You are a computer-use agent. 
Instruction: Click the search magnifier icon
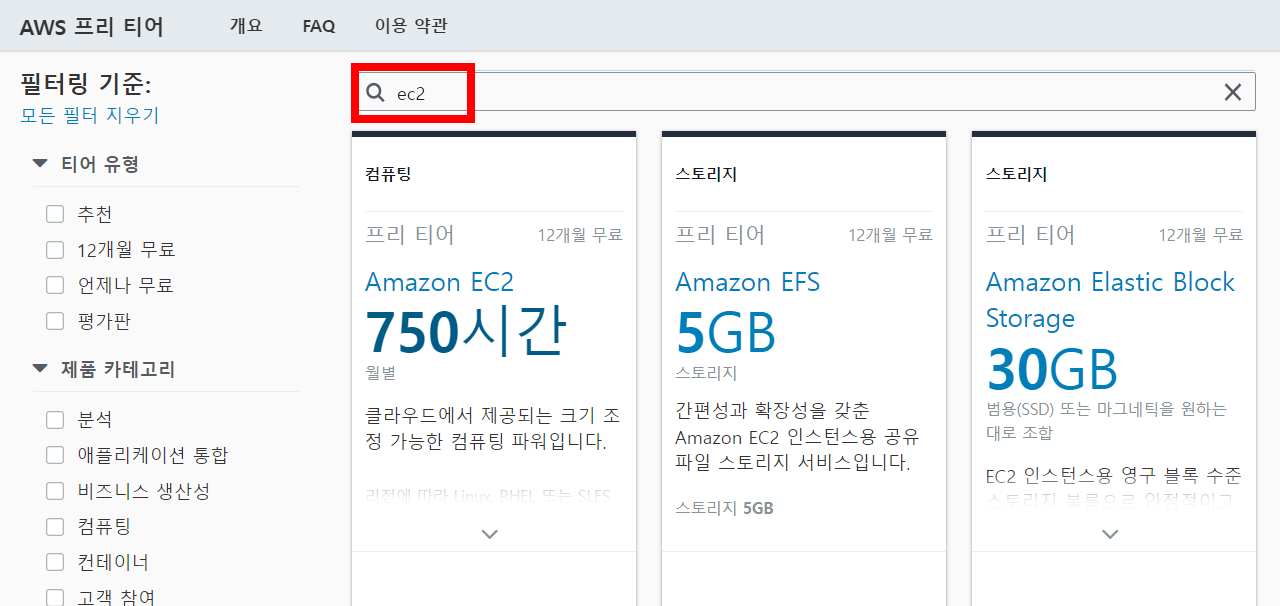click(x=375, y=93)
